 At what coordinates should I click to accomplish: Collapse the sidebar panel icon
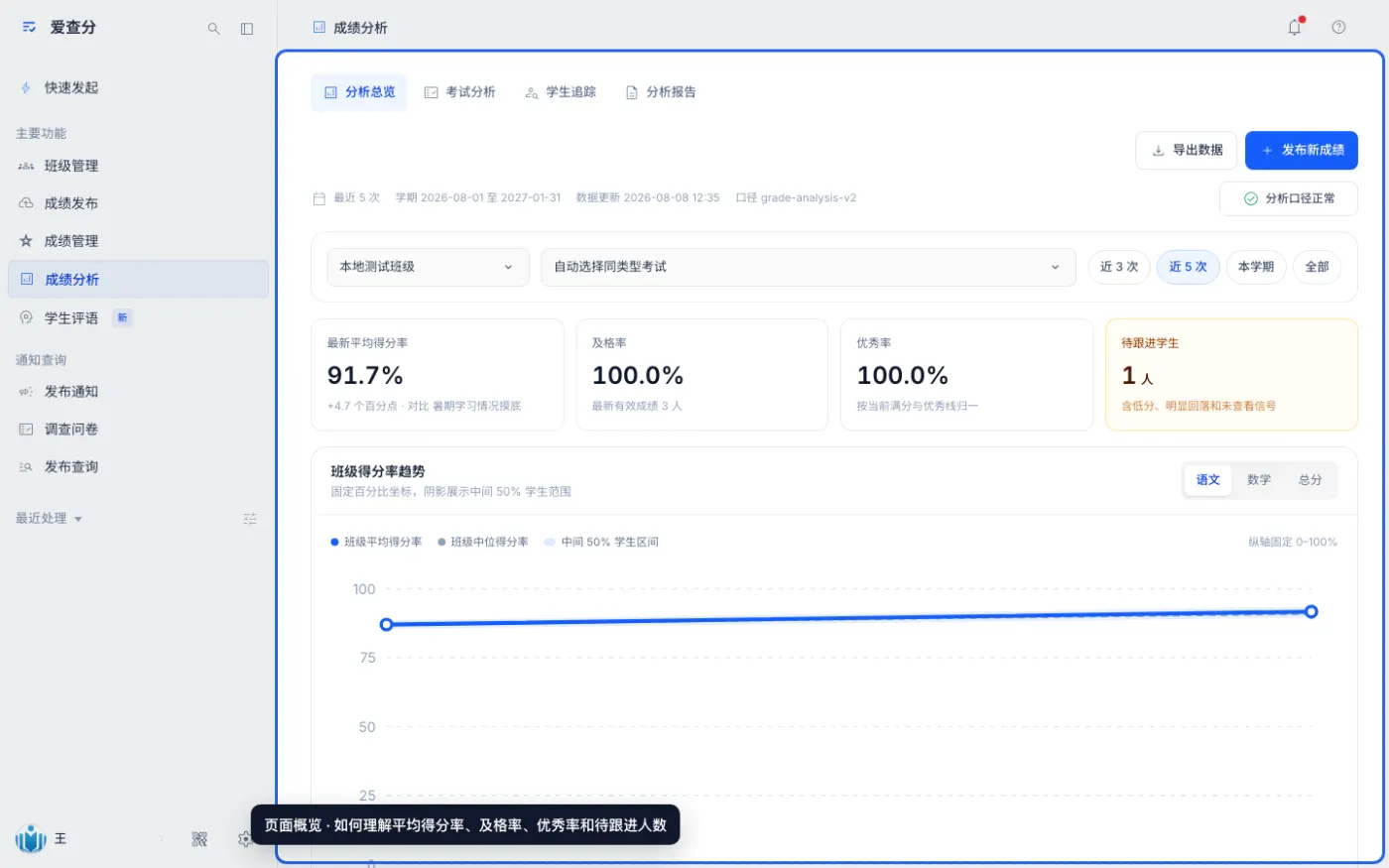247,29
